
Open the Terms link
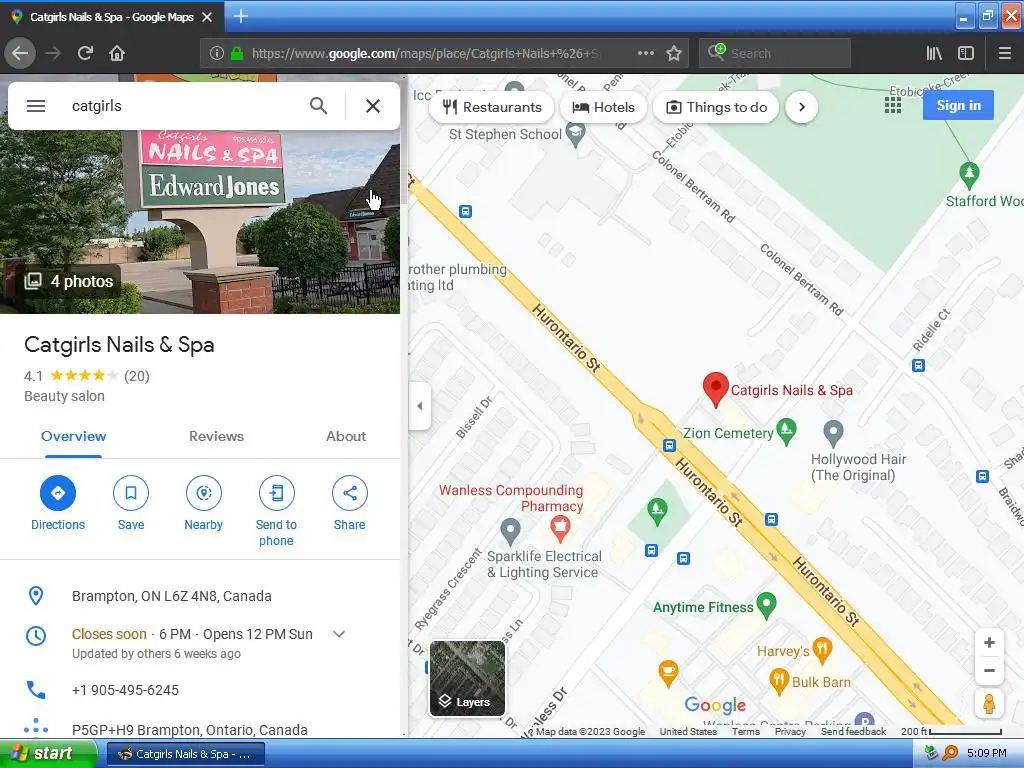click(x=745, y=731)
